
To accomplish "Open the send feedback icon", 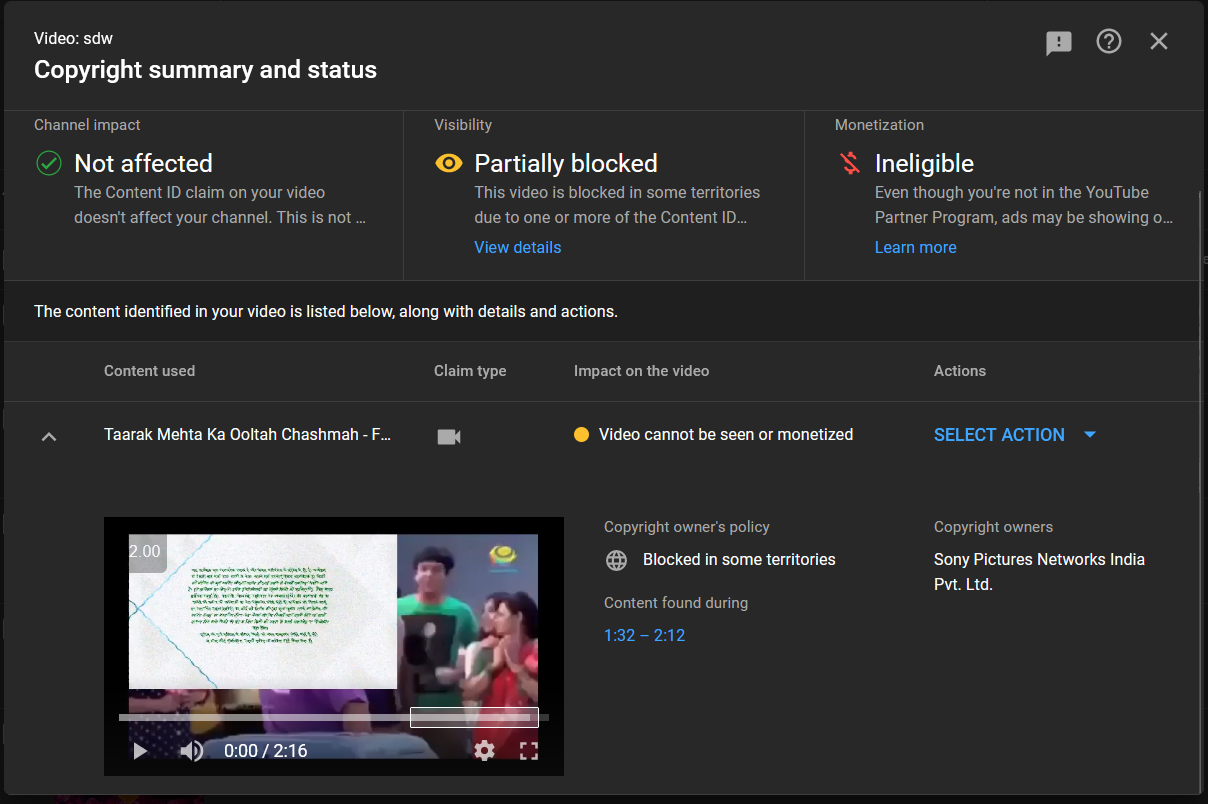I will coord(1059,42).
